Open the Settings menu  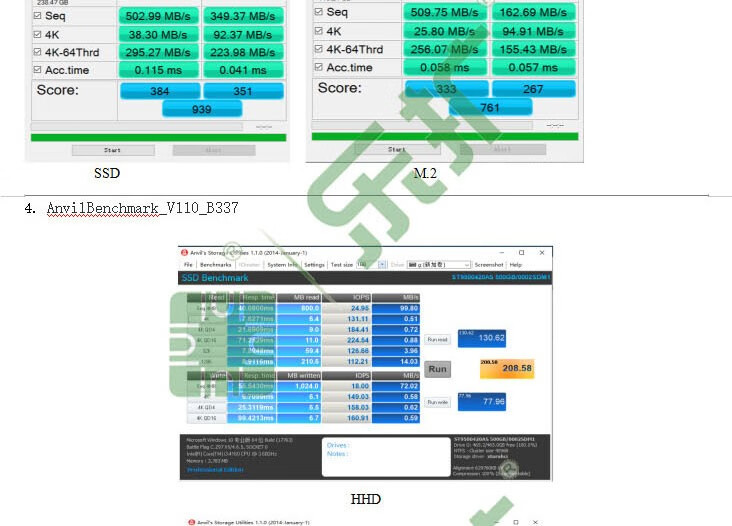tap(314, 265)
